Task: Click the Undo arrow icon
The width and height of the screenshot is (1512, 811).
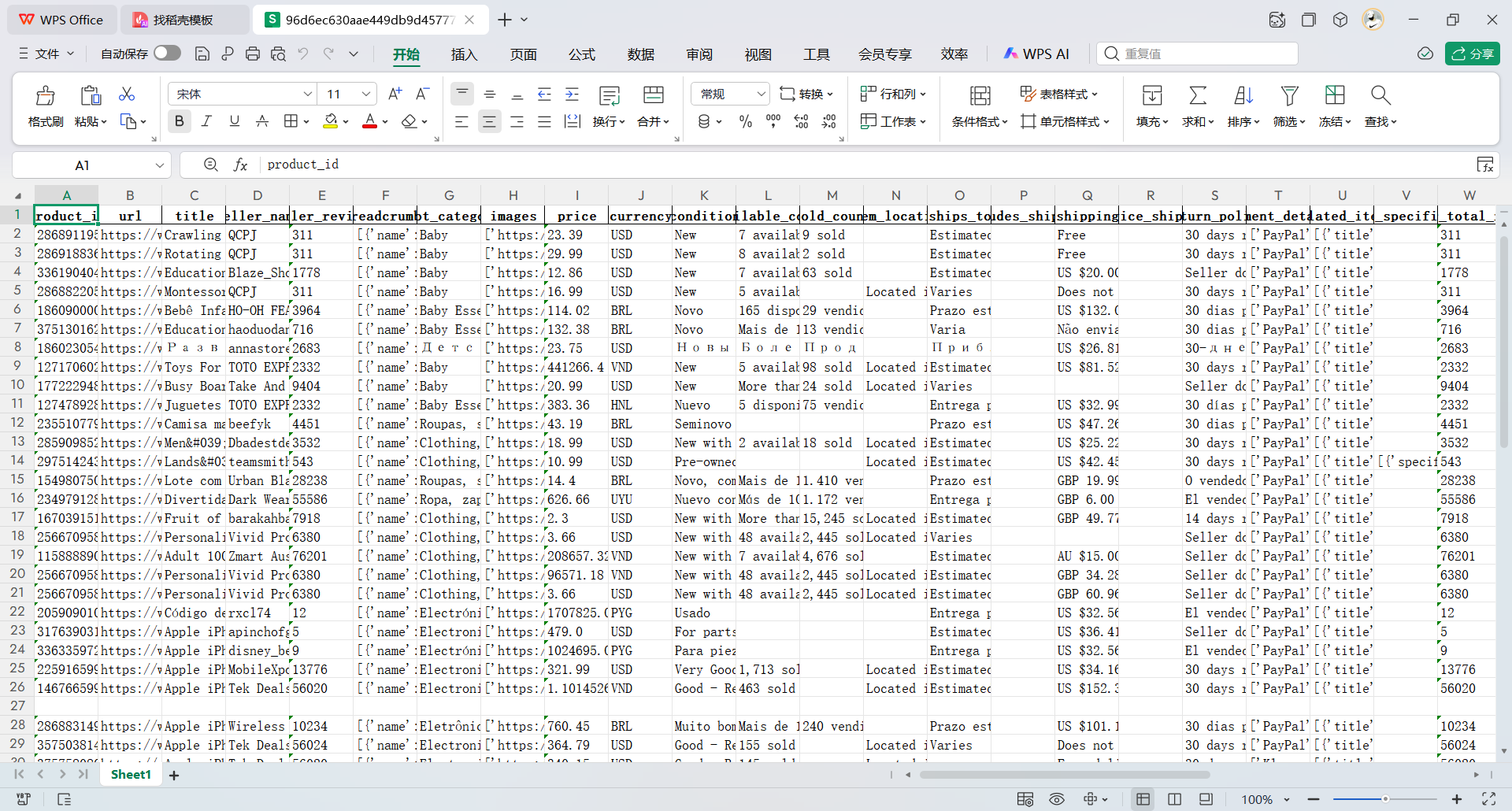Action: coord(303,54)
